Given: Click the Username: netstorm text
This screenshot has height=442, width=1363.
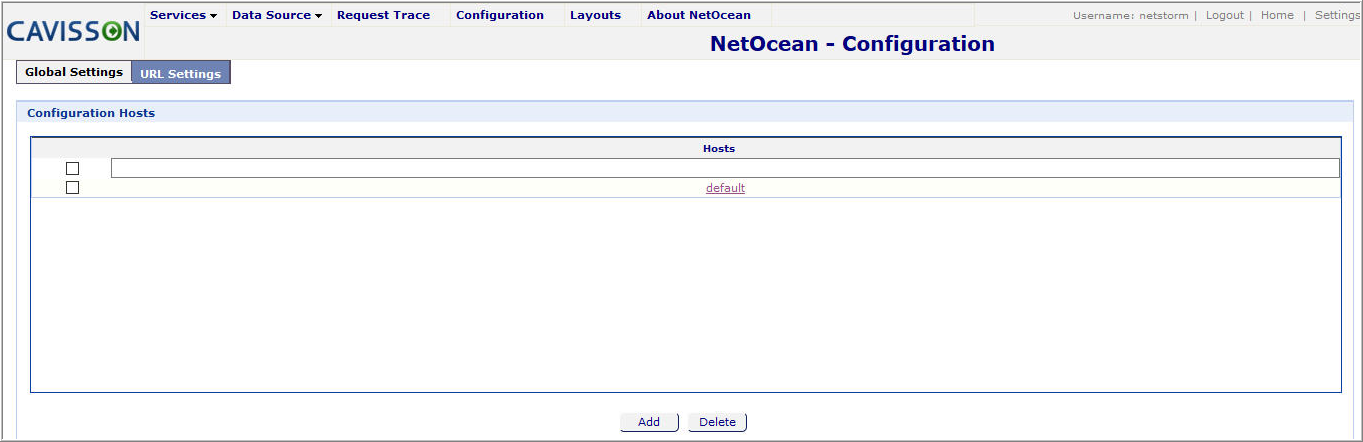Looking at the screenshot, I should pos(1131,15).
